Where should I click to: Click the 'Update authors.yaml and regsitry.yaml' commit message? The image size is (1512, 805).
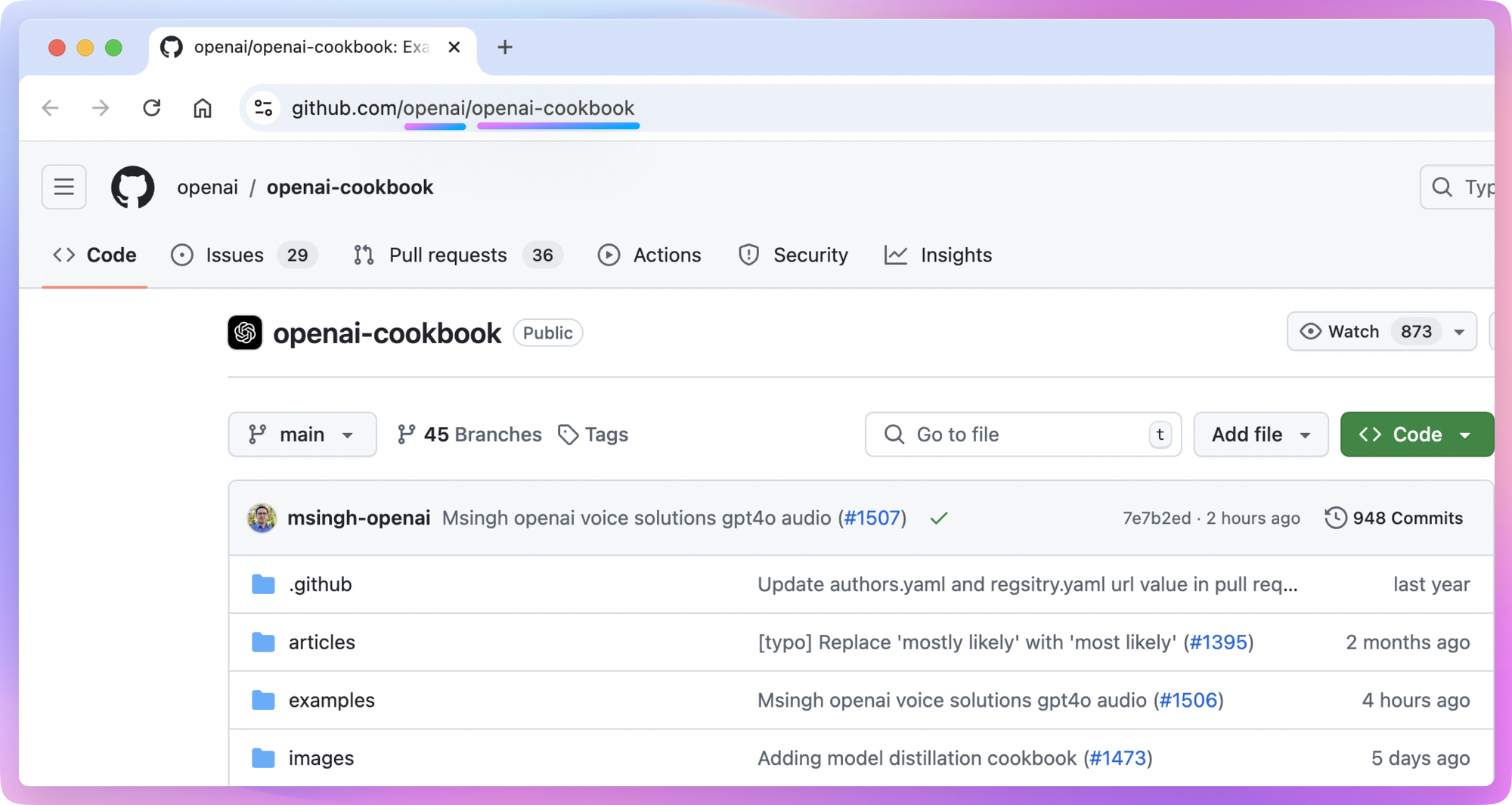click(1027, 584)
